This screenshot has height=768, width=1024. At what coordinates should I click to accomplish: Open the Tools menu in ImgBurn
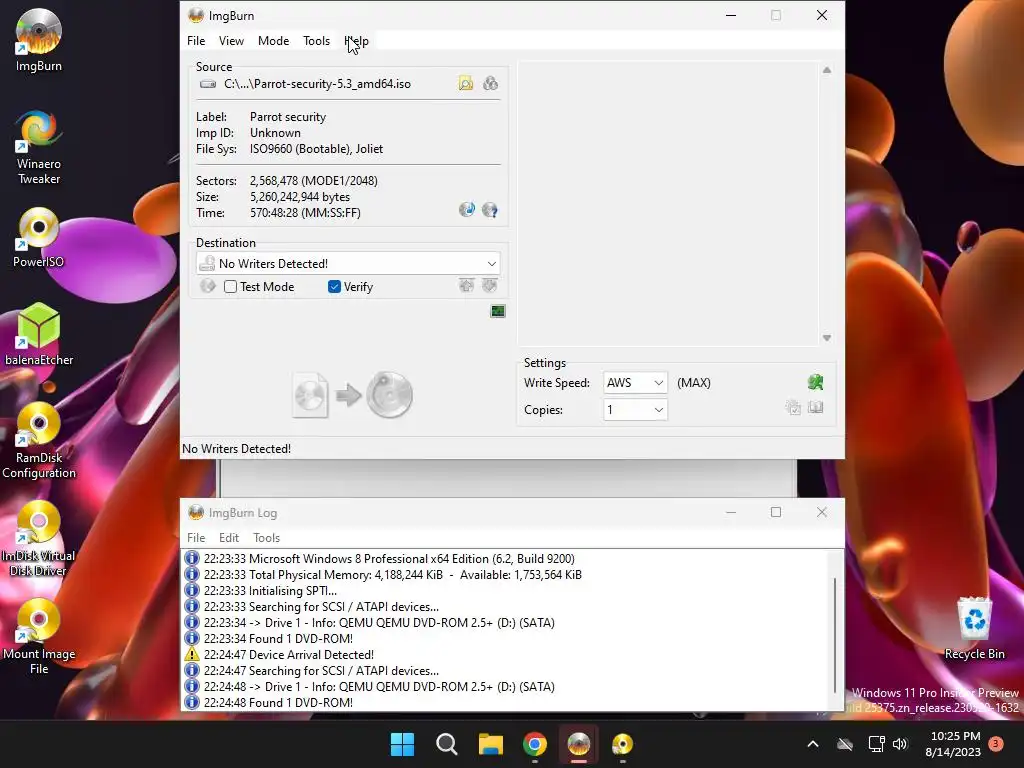point(316,40)
